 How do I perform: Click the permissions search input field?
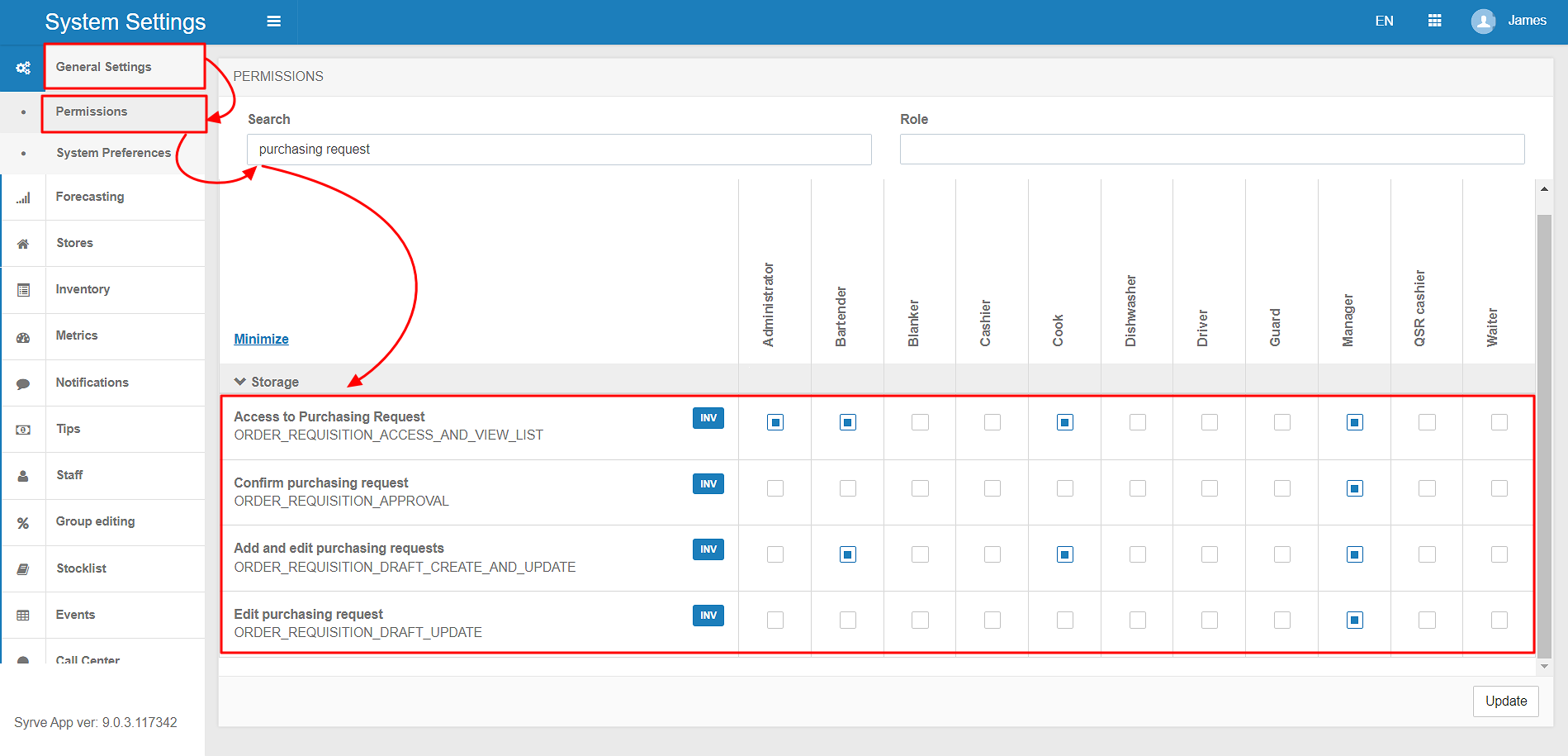(559, 150)
